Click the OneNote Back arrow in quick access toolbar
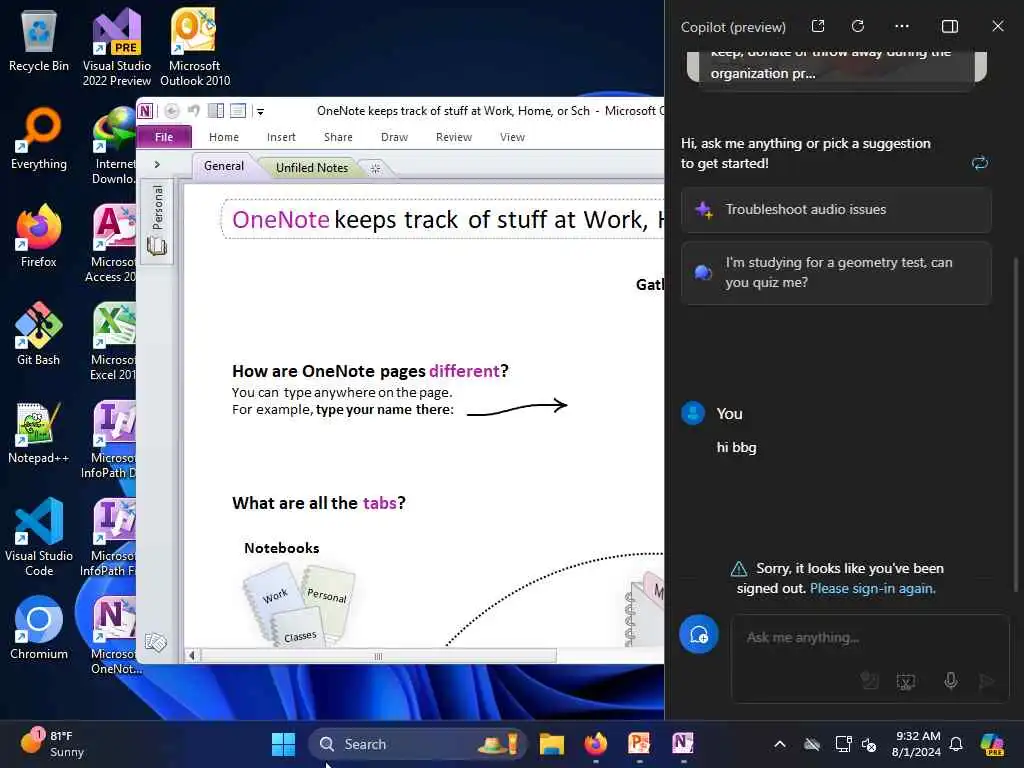 click(172, 111)
